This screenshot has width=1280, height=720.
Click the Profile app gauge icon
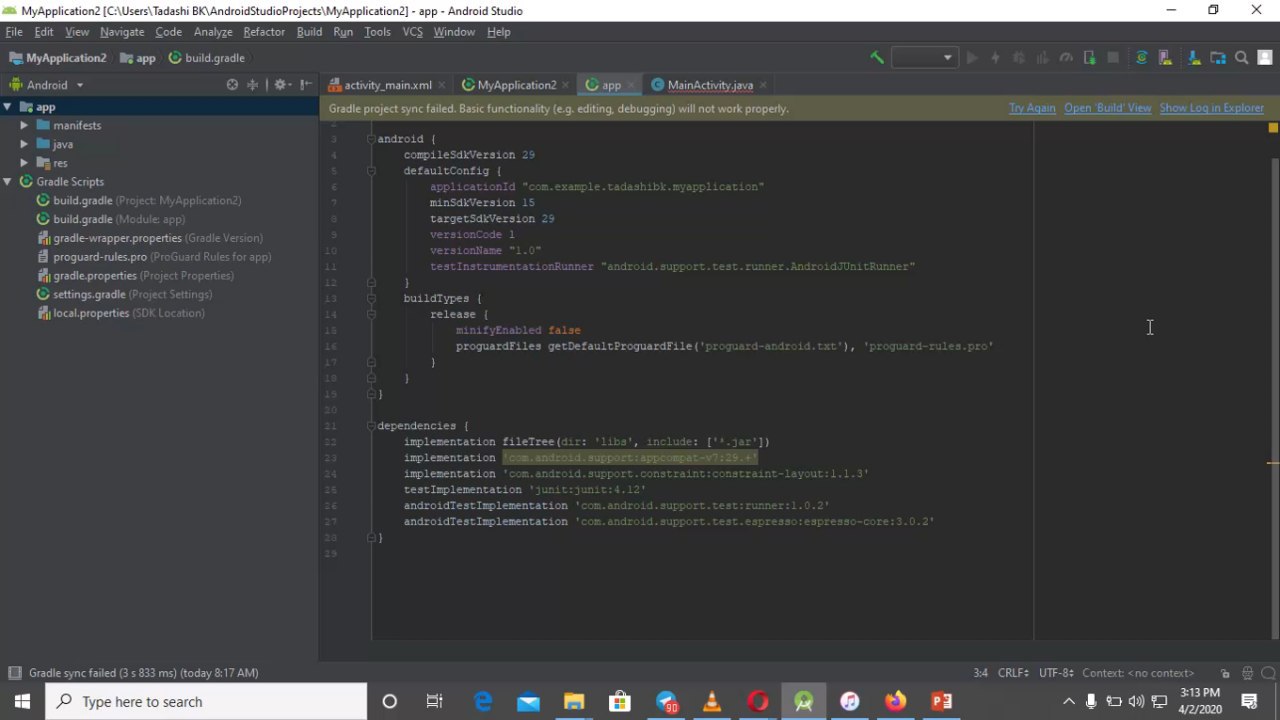coord(1066,58)
